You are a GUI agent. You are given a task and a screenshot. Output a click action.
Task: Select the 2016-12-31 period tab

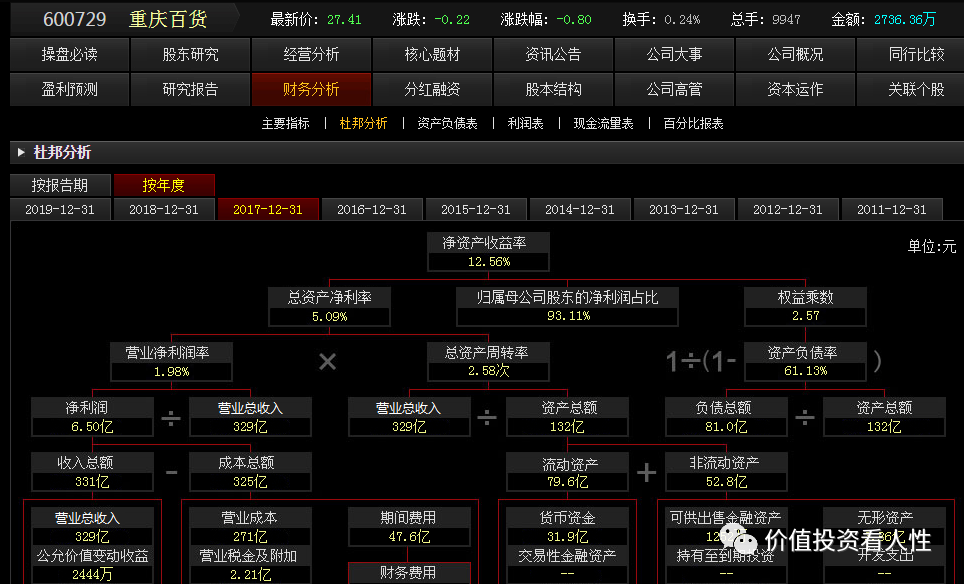(372, 210)
